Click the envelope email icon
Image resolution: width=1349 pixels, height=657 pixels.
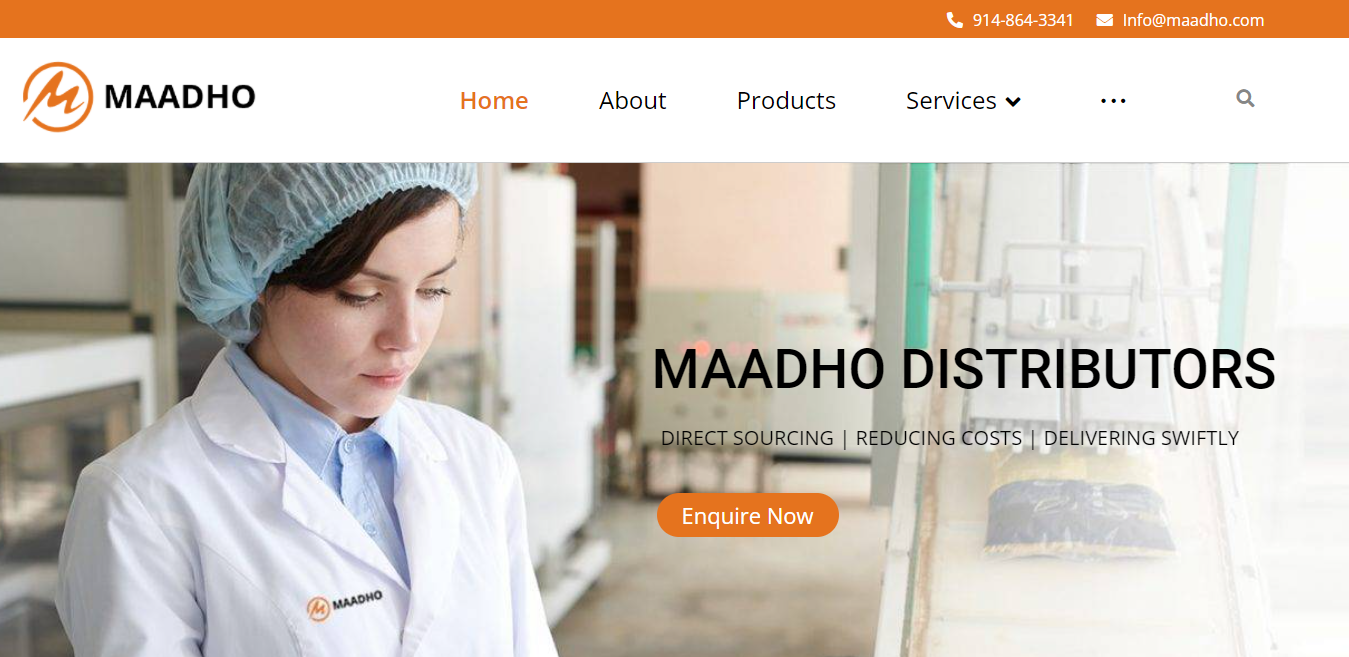[x=1104, y=20]
